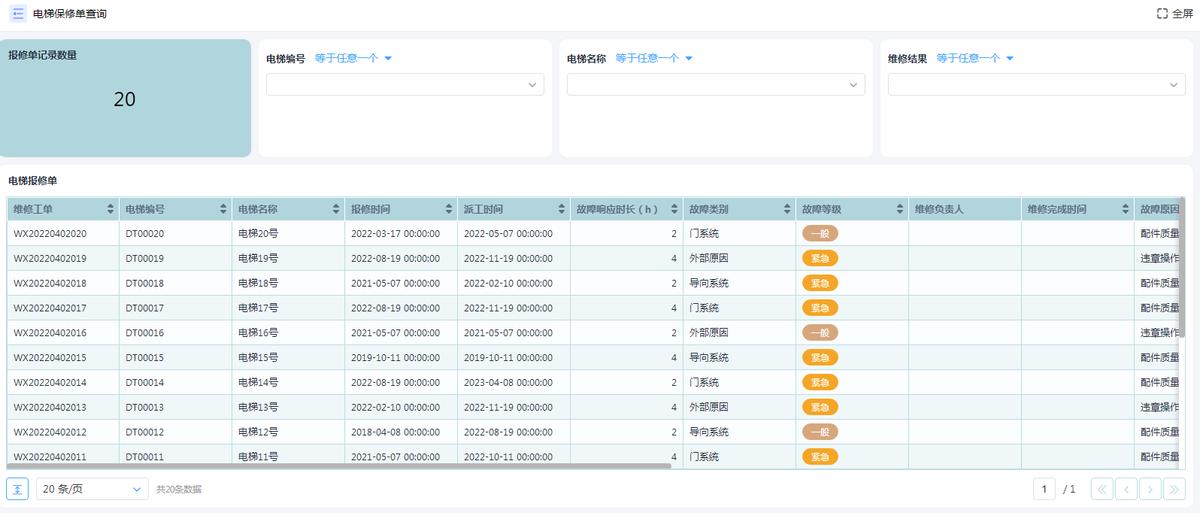
Task: Sort by 维修工单 column icon
Action: tap(110, 209)
